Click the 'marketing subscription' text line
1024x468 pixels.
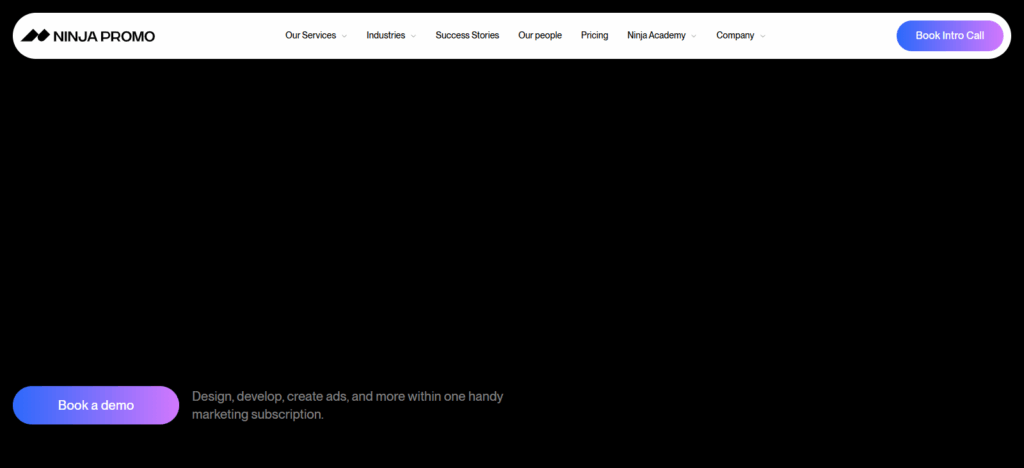pos(258,414)
